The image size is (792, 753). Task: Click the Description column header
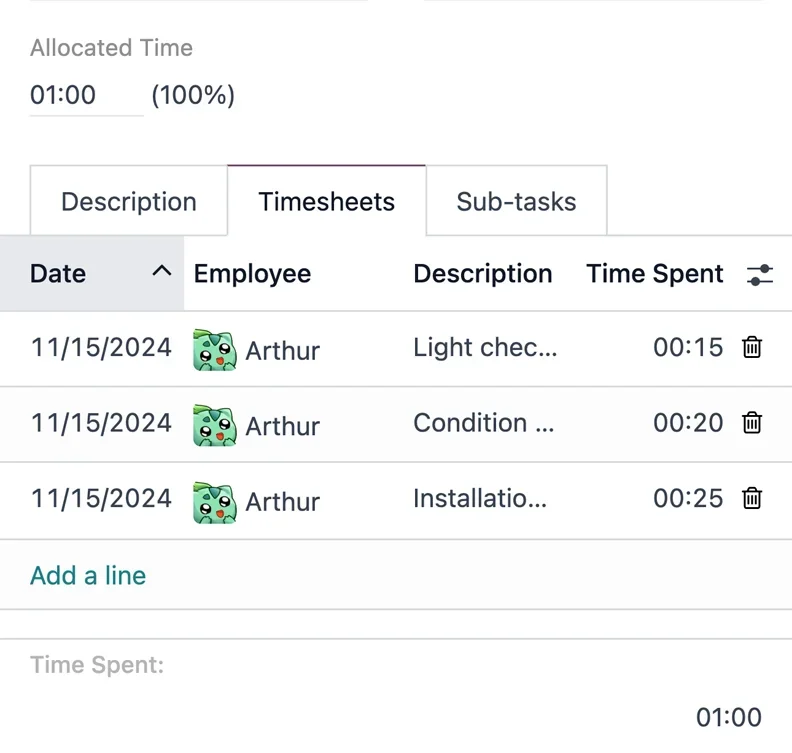(482, 274)
